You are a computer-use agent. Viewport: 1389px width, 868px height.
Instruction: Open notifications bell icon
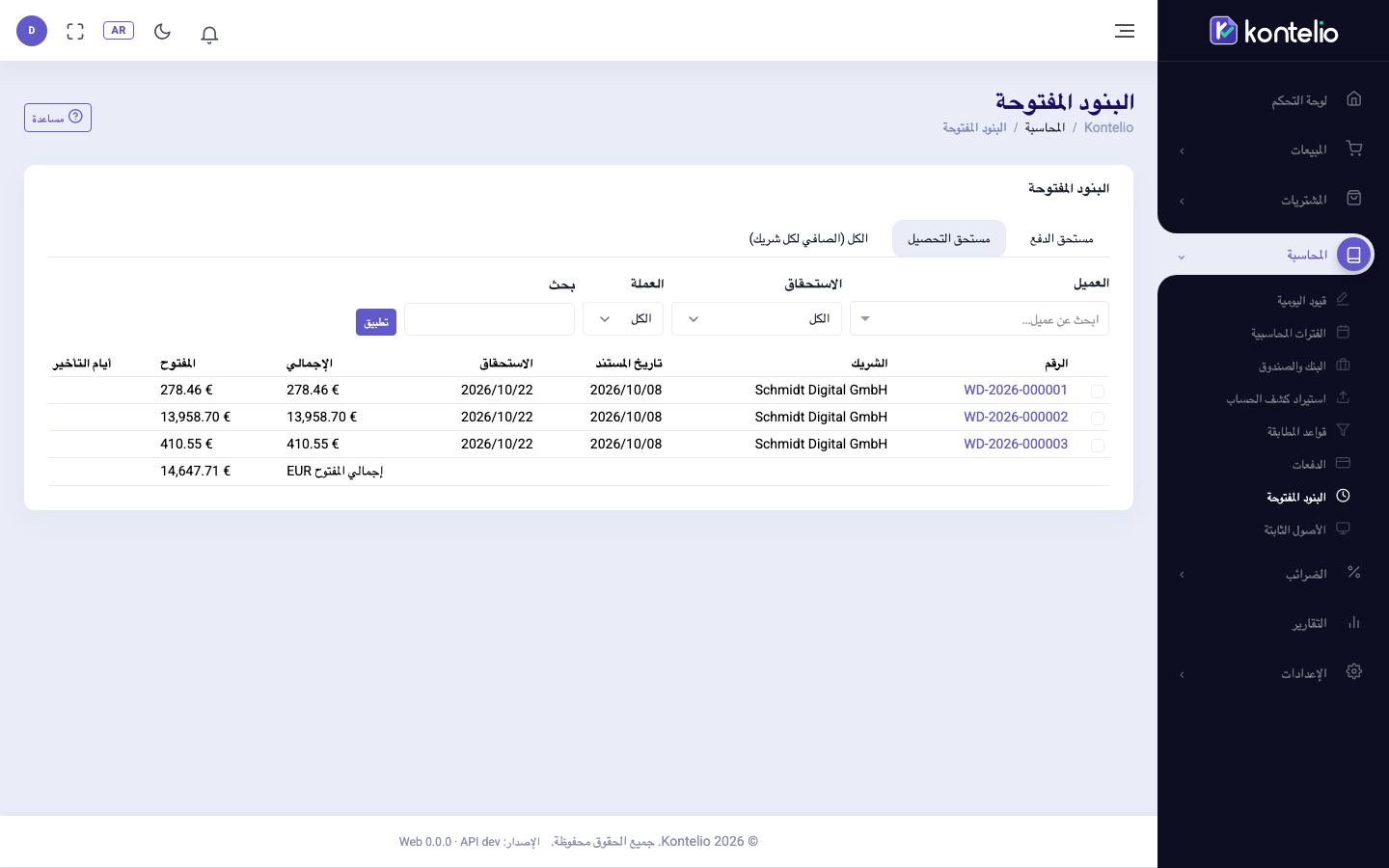click(x=209, y=34)
